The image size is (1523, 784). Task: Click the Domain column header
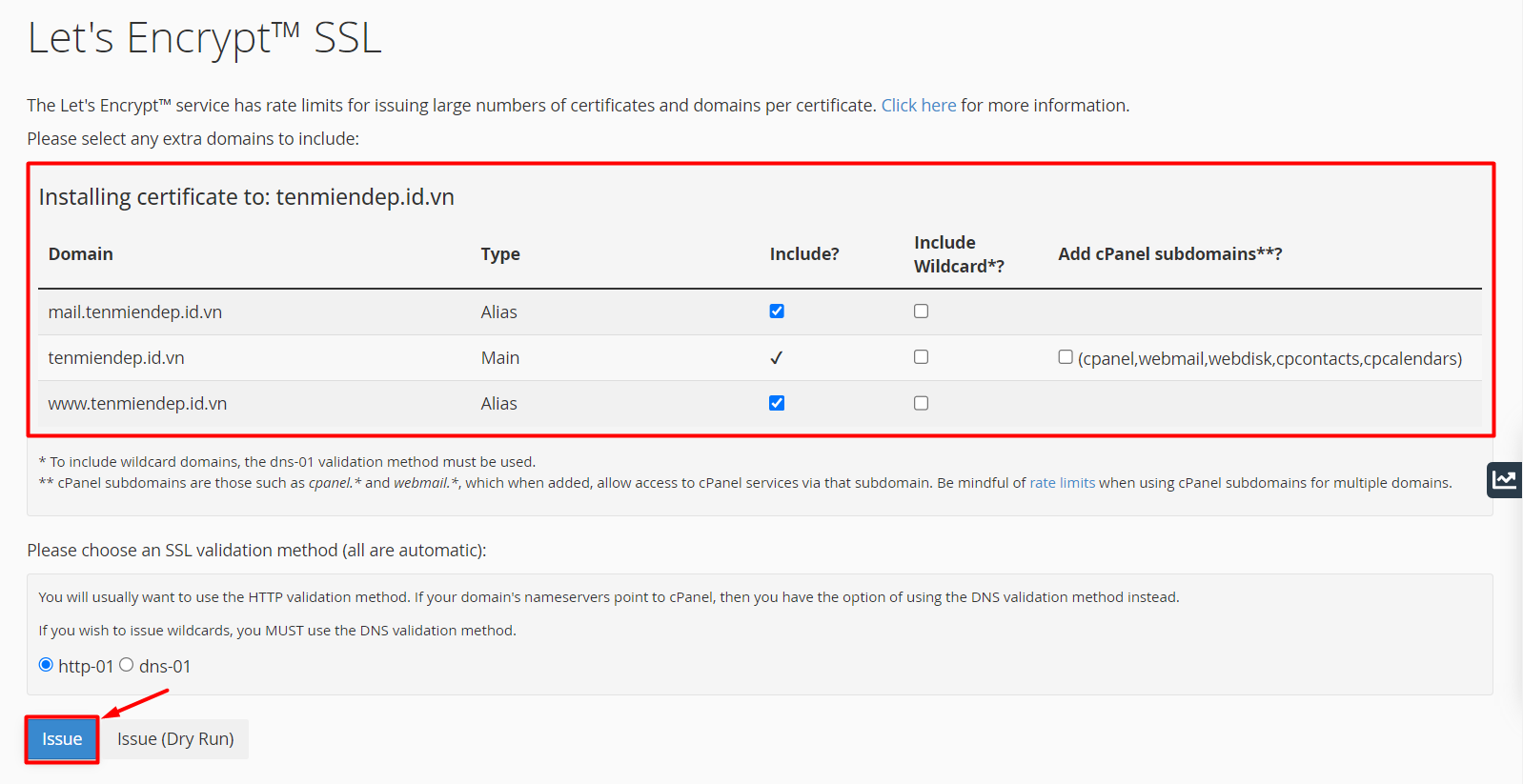pyautogui.click(x=81, y=254)
